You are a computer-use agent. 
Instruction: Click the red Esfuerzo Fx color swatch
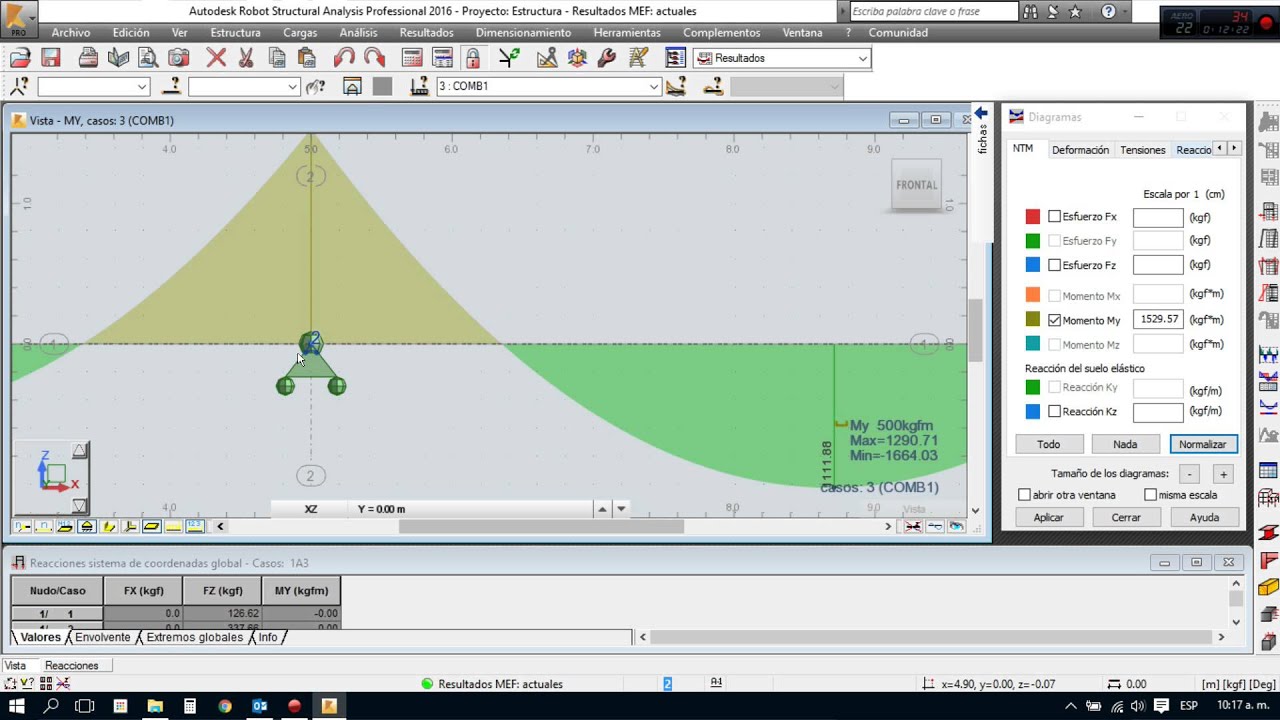pyautogui.click(x=1032, y=217)
